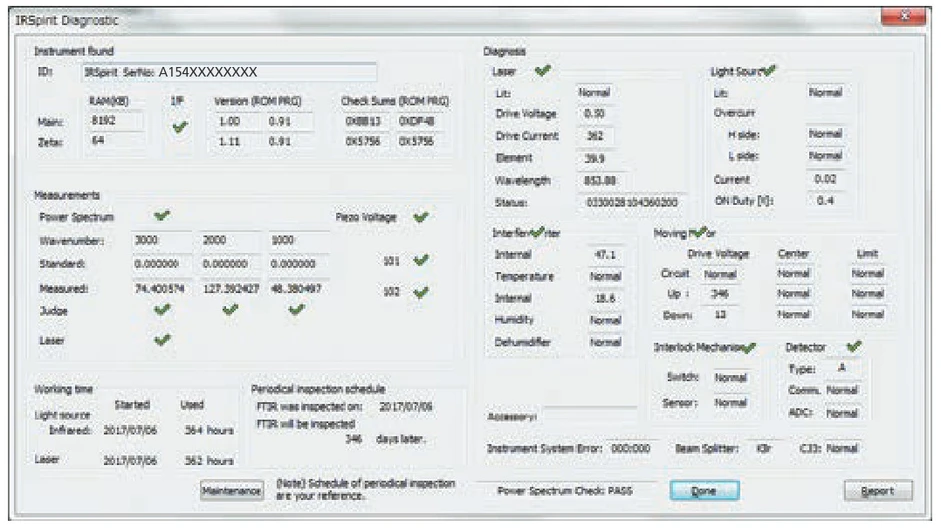Click the checkmark beside piezo value 101

(x=420, y=260)
